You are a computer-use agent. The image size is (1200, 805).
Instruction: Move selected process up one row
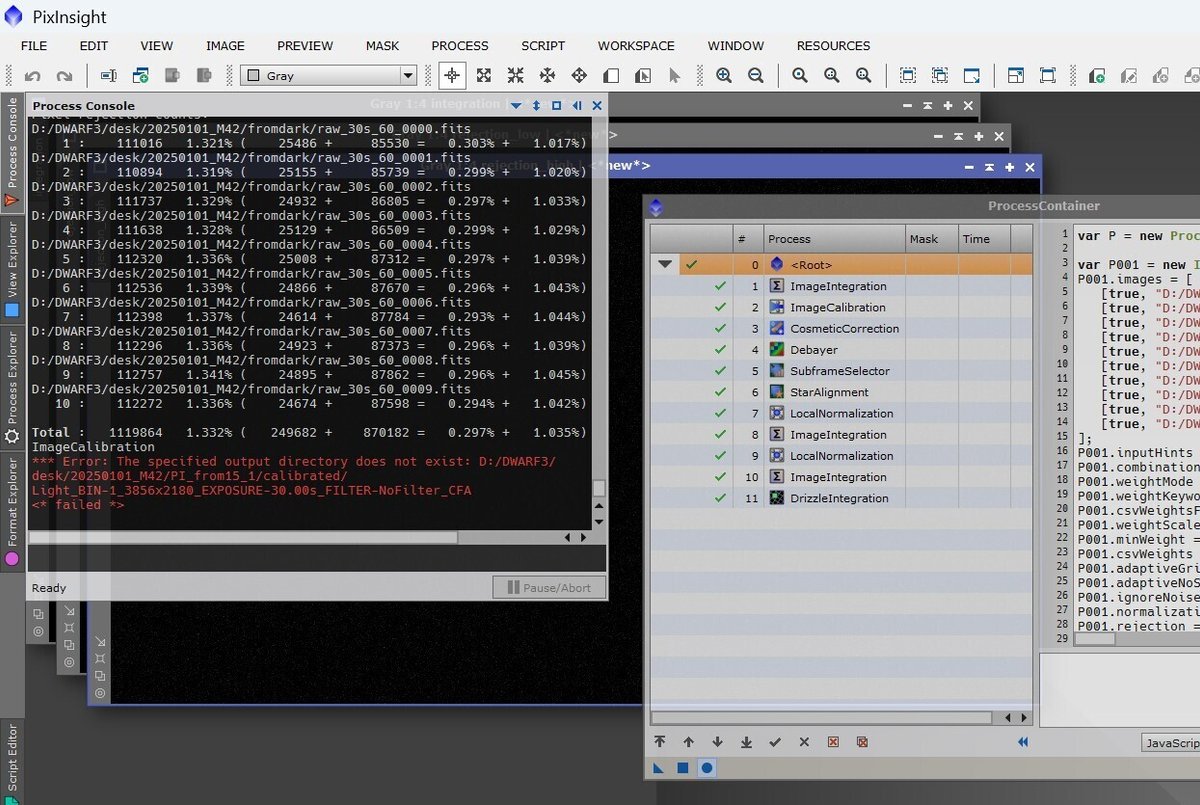pos(689,742)
